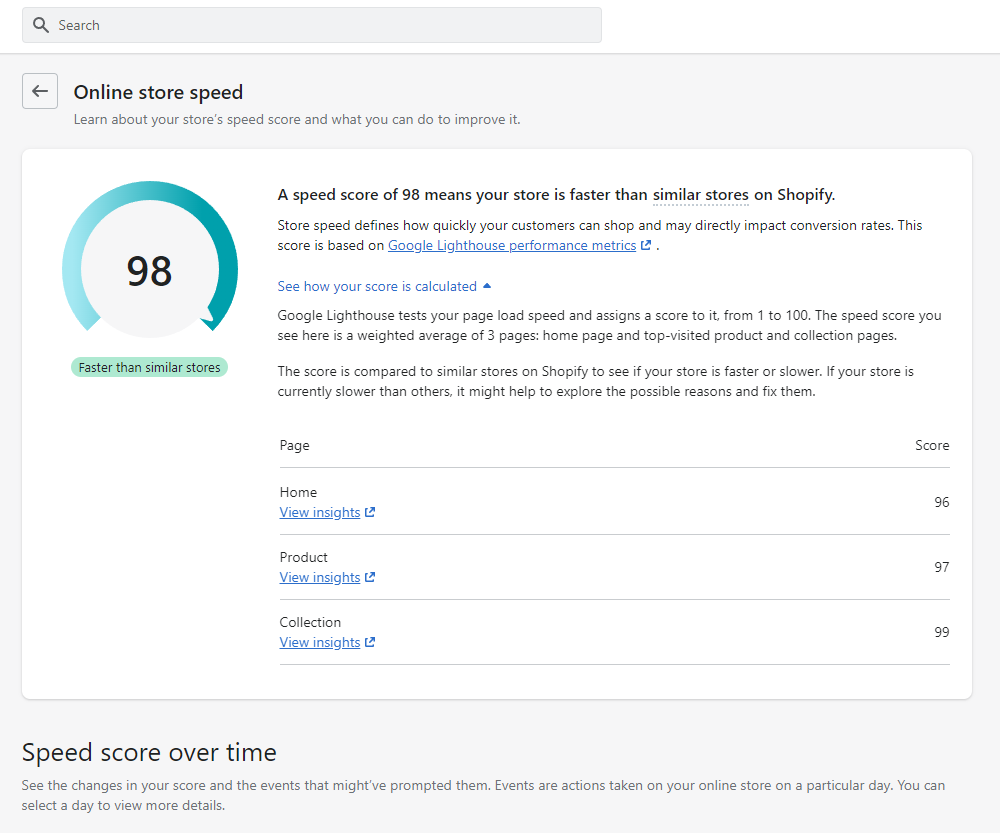Click the "Score" column header
The width and height of the screenshot is (1000, 833).
pos(932,445)
